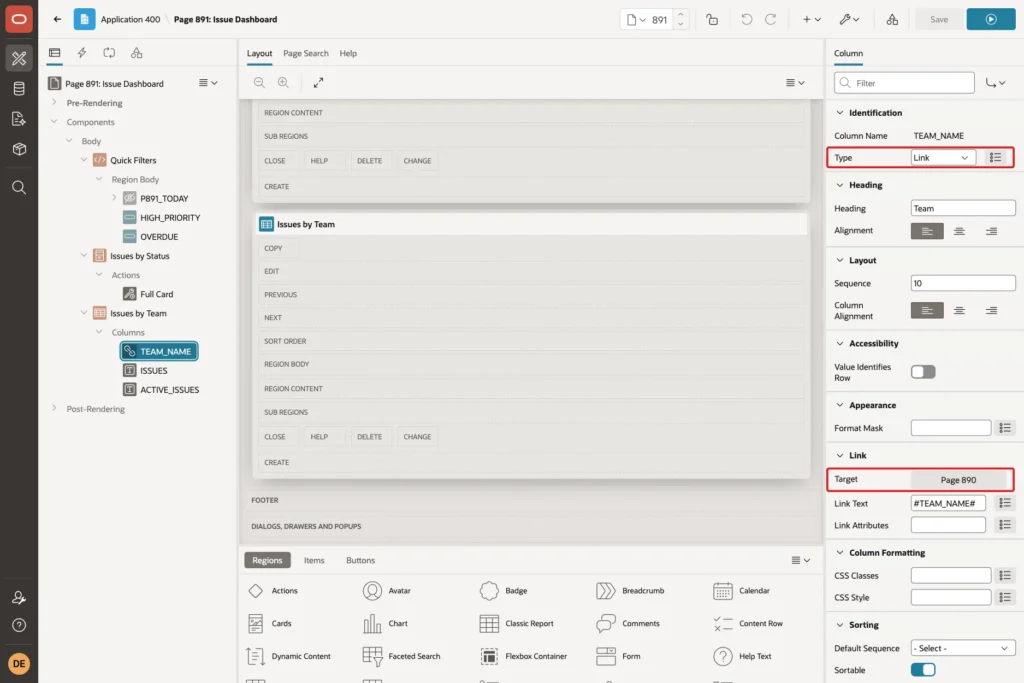Undo the last change
This screenshot has width=1024, height=683.
tap(746, 20)
